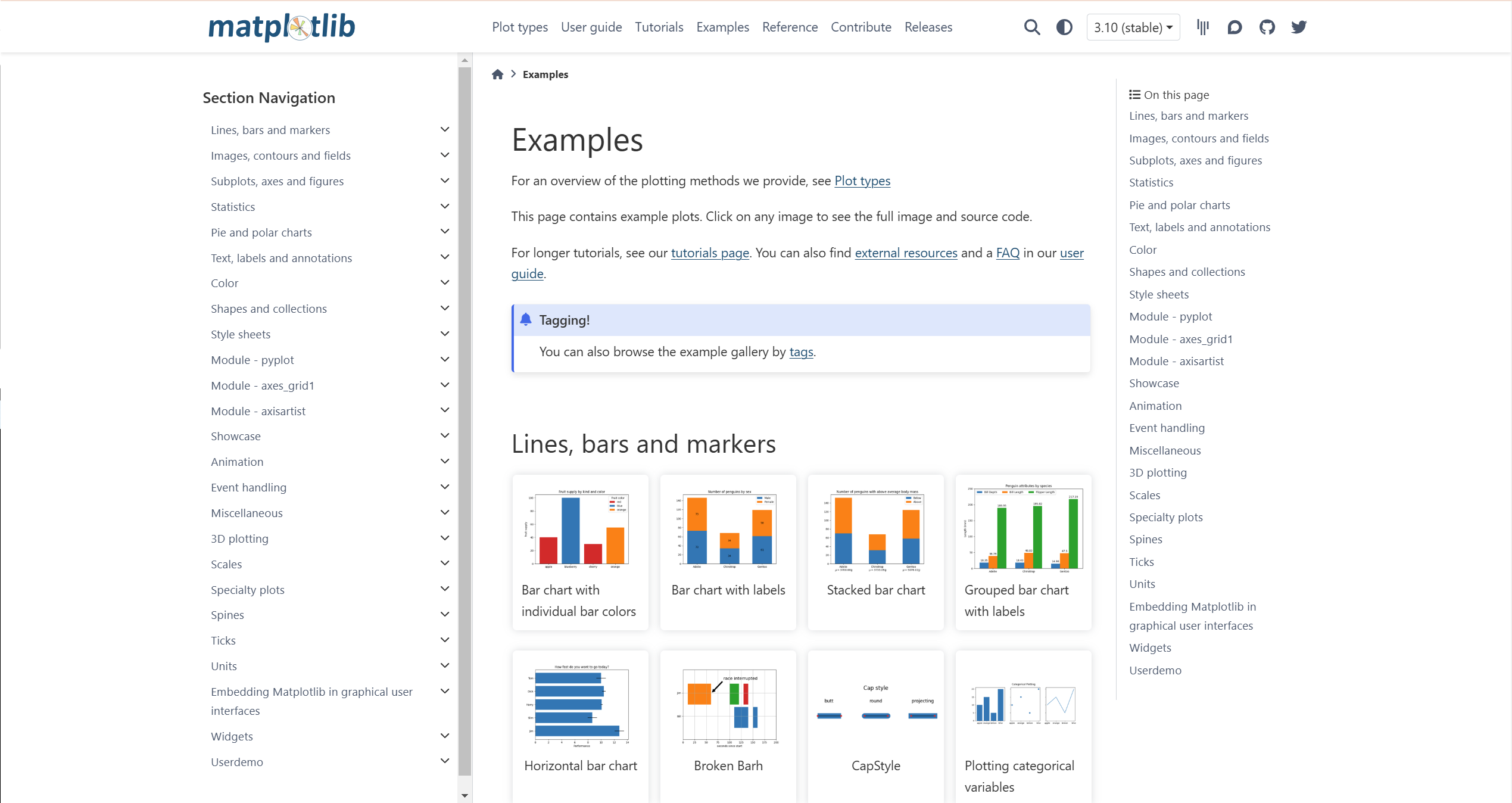Toggle the light/dark theme switcher
Screen dimensions: 1512x803
pyautogui.click(x=1064, y=27)
